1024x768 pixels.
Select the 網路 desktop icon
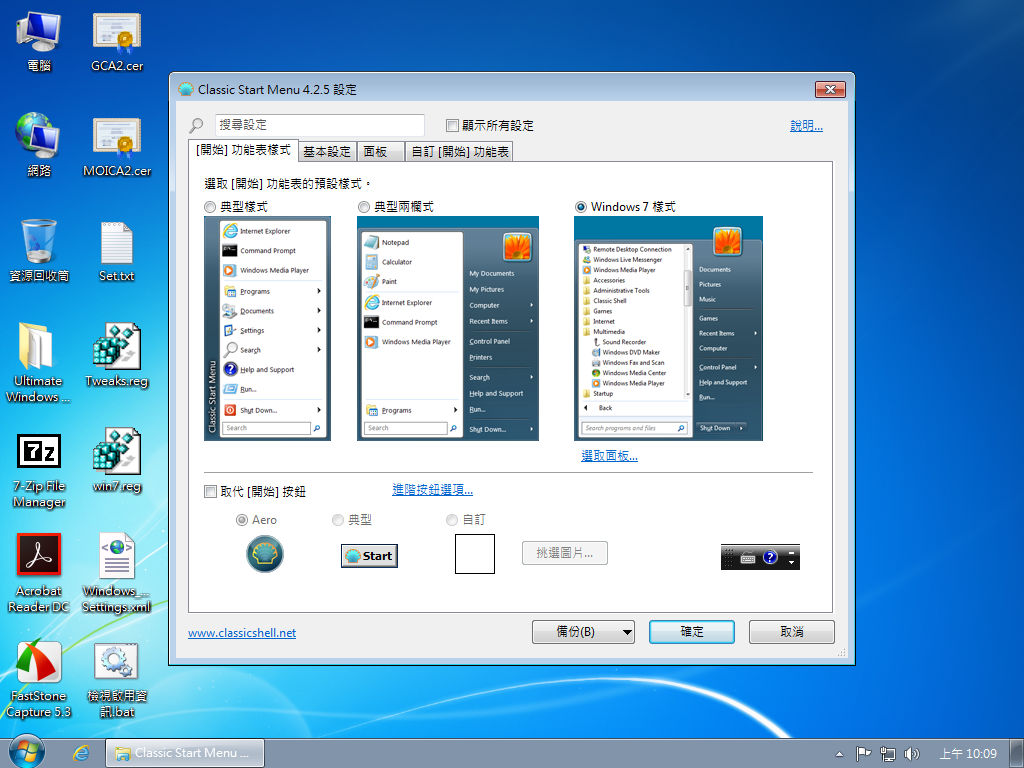(x=39, y=145)
